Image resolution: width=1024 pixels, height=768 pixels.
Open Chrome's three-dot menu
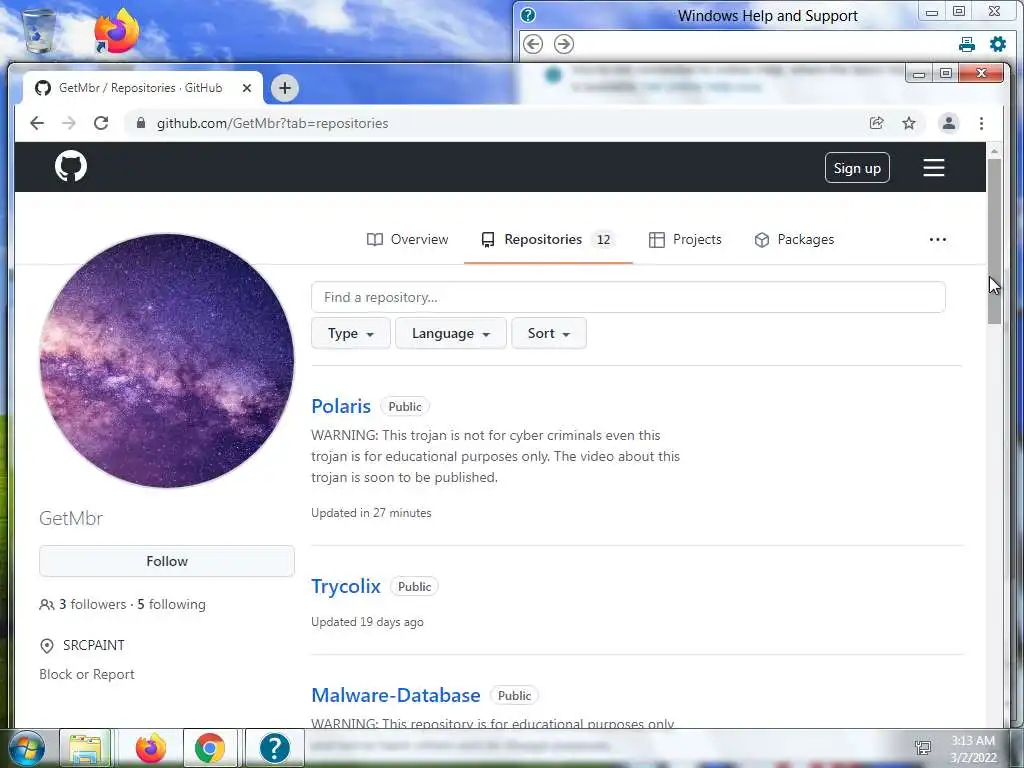(981, 123)
